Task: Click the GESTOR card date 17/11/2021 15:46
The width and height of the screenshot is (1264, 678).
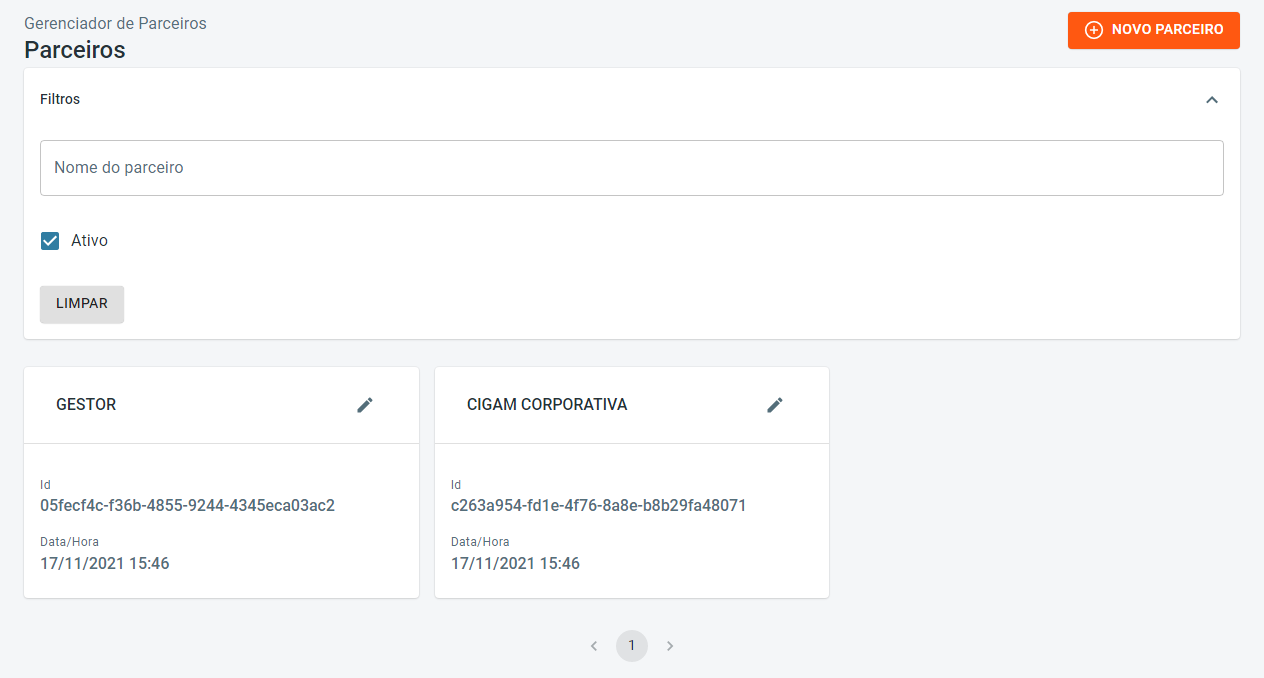Action: coord(105,564)
